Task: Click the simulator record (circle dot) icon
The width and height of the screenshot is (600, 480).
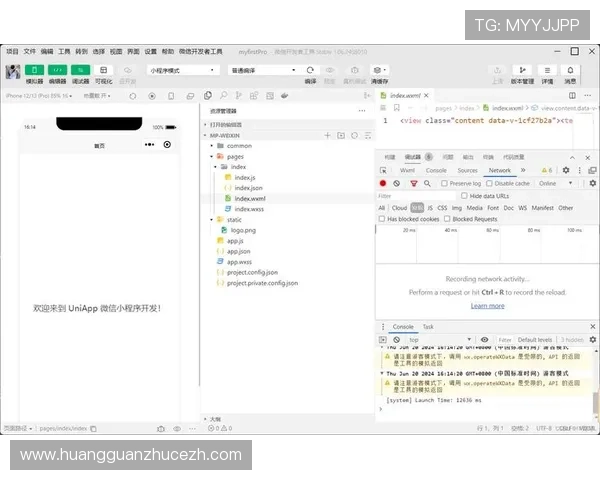Action: point(152,96)
